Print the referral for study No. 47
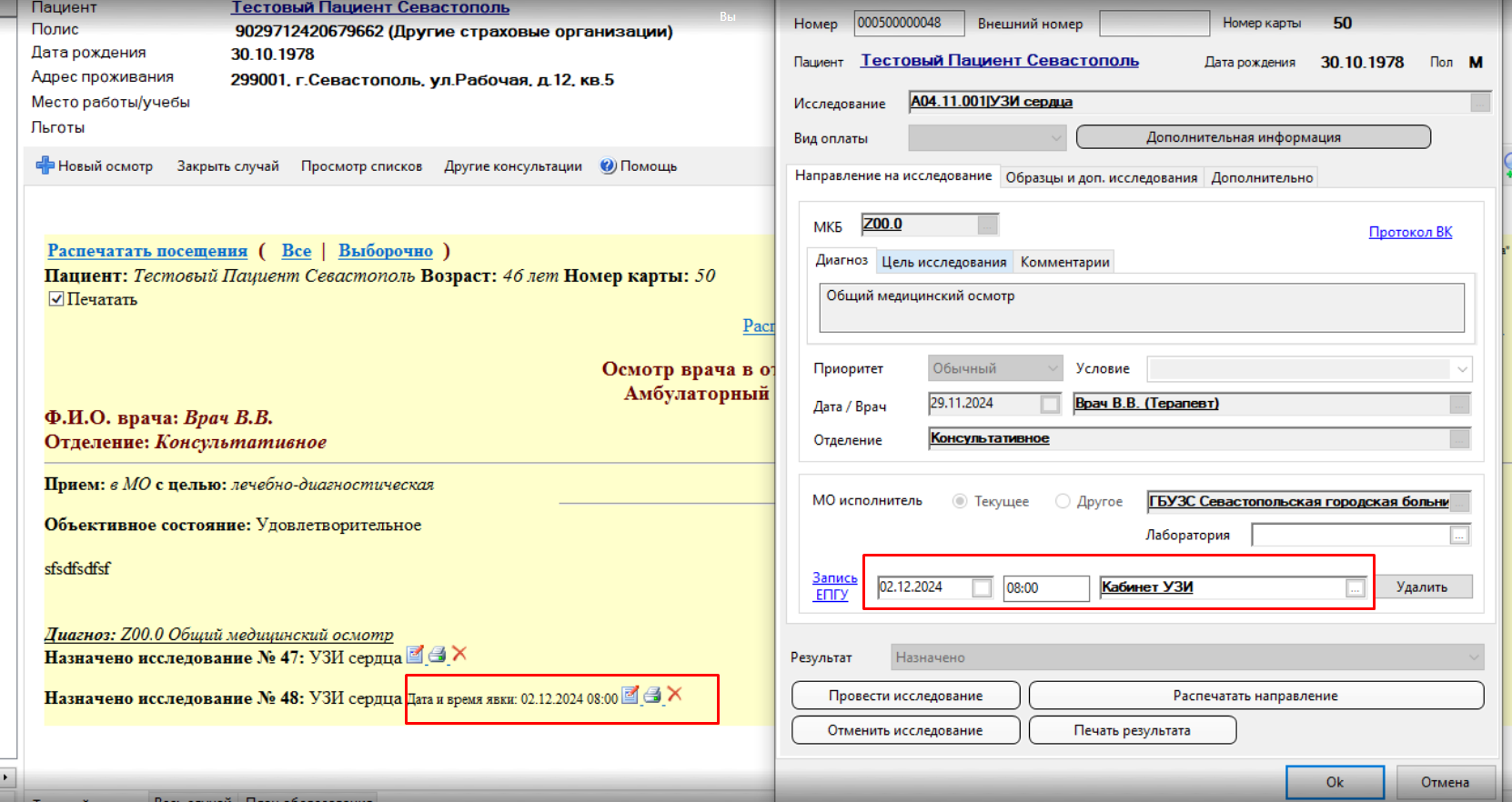This screenshot has width=1512, height=802. click(438, 654)
